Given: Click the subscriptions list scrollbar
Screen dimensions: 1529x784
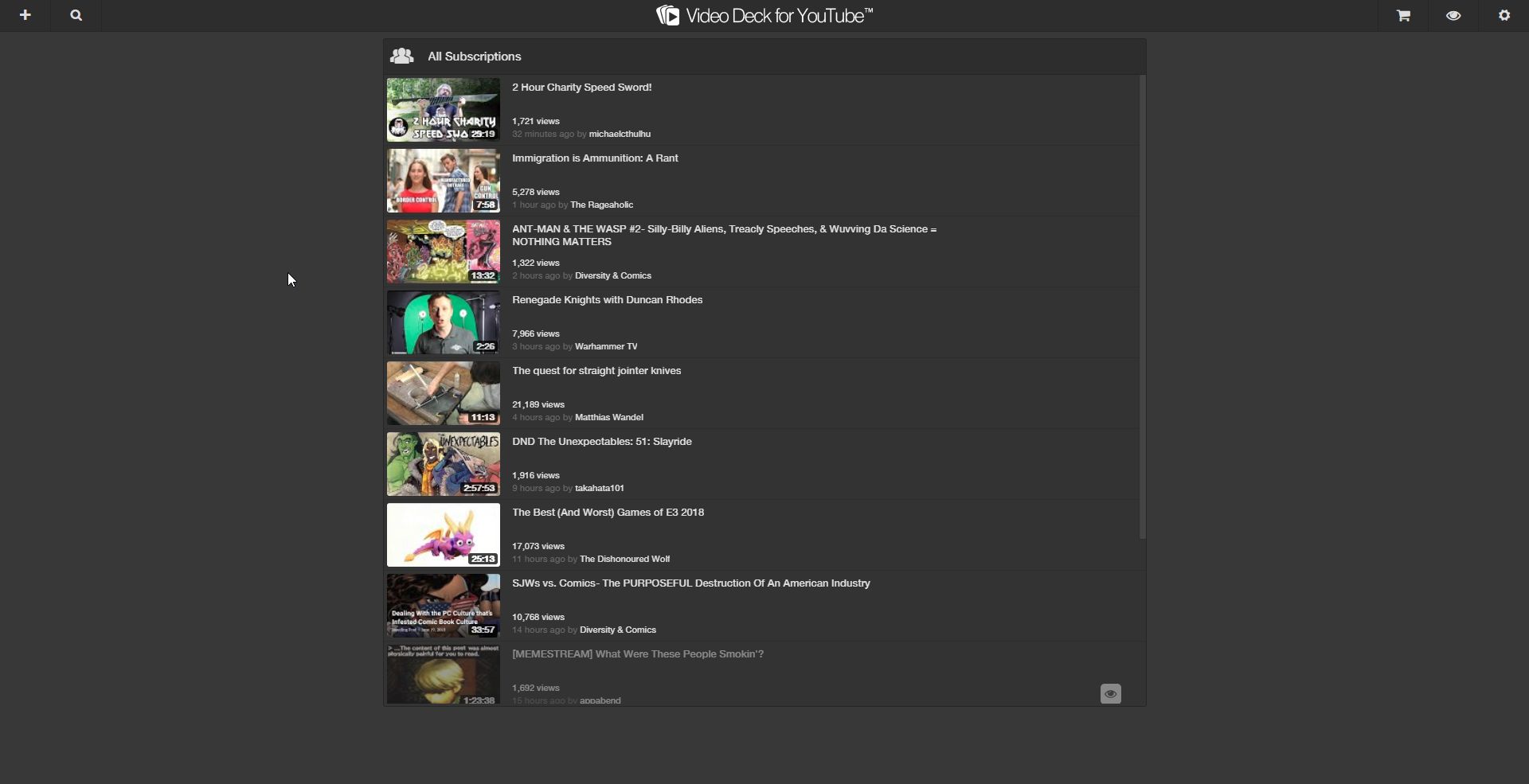Looking at the screenshot, I should [1142, 307].
